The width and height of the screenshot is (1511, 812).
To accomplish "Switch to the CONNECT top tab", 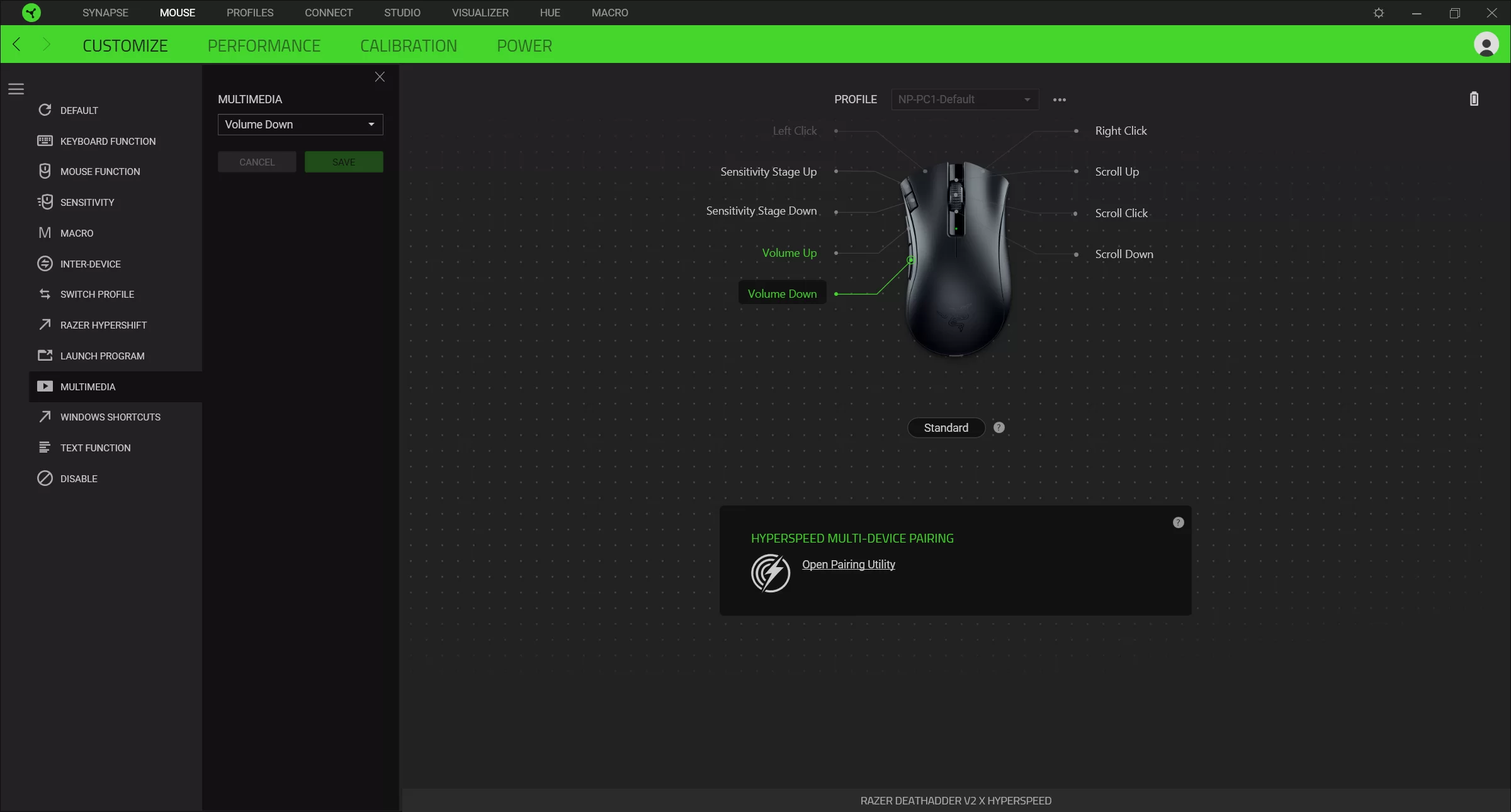I will pyautogui.click(x=329, y=13).
